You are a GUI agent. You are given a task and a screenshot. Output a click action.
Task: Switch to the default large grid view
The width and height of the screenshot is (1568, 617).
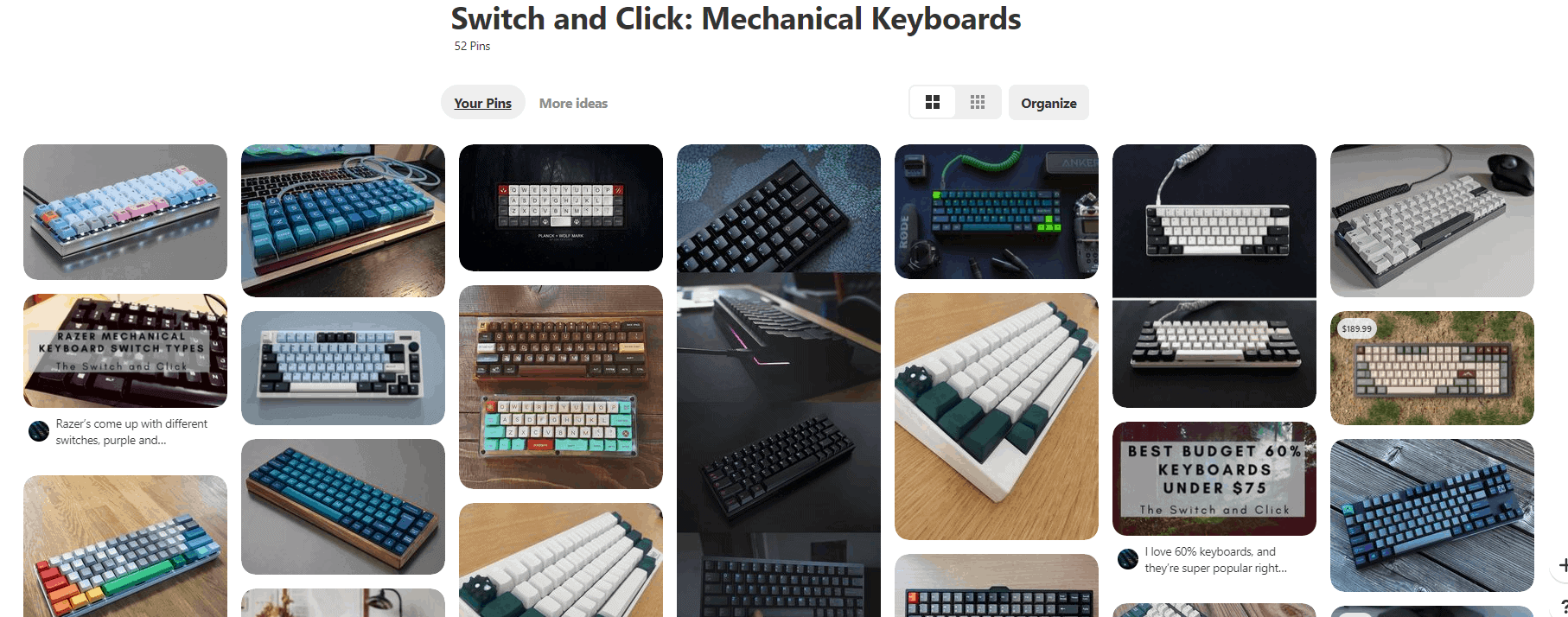[x=932, y=102]
